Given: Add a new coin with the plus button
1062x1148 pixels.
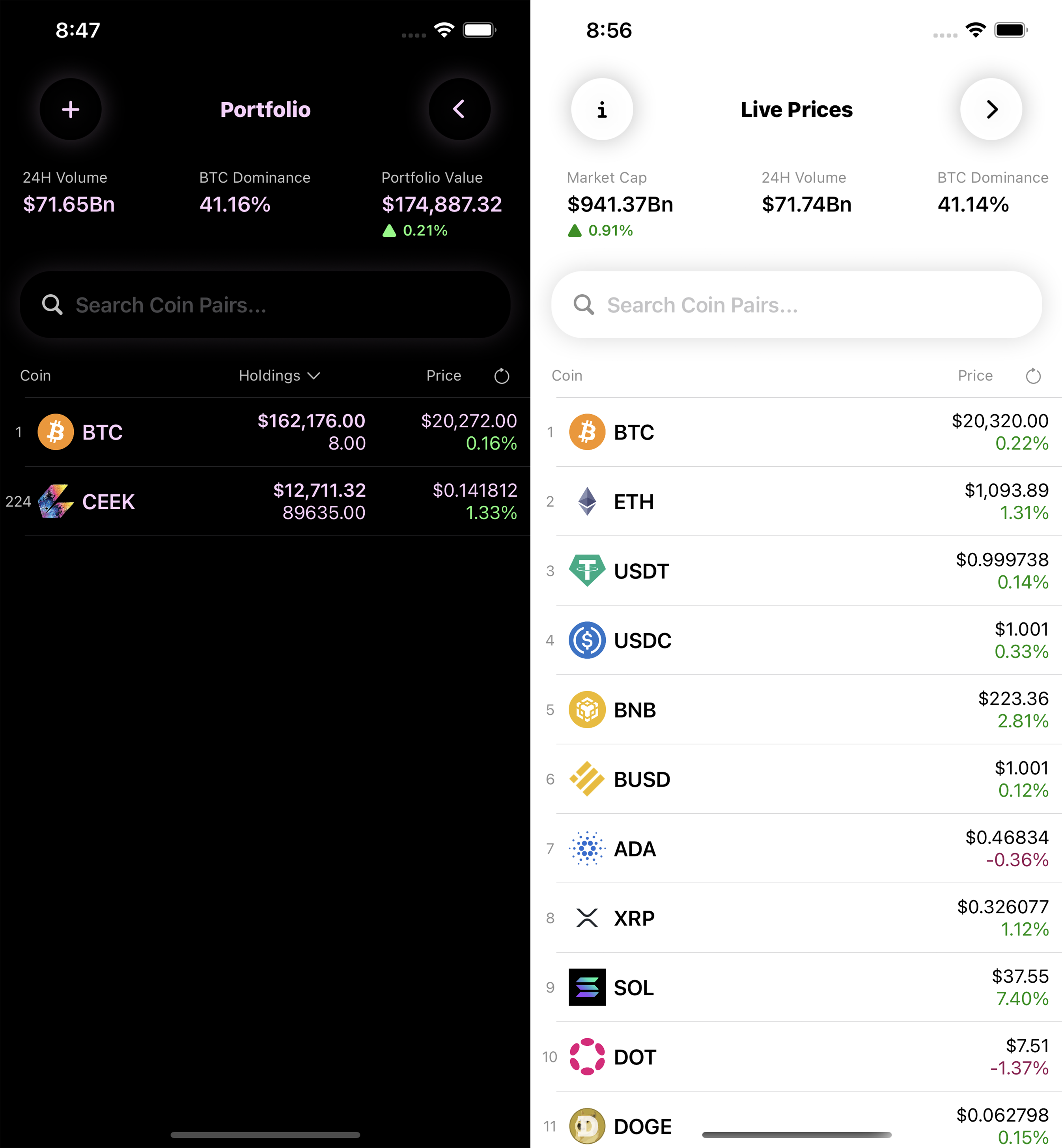Looking at the screenshot, I should 71,109.
